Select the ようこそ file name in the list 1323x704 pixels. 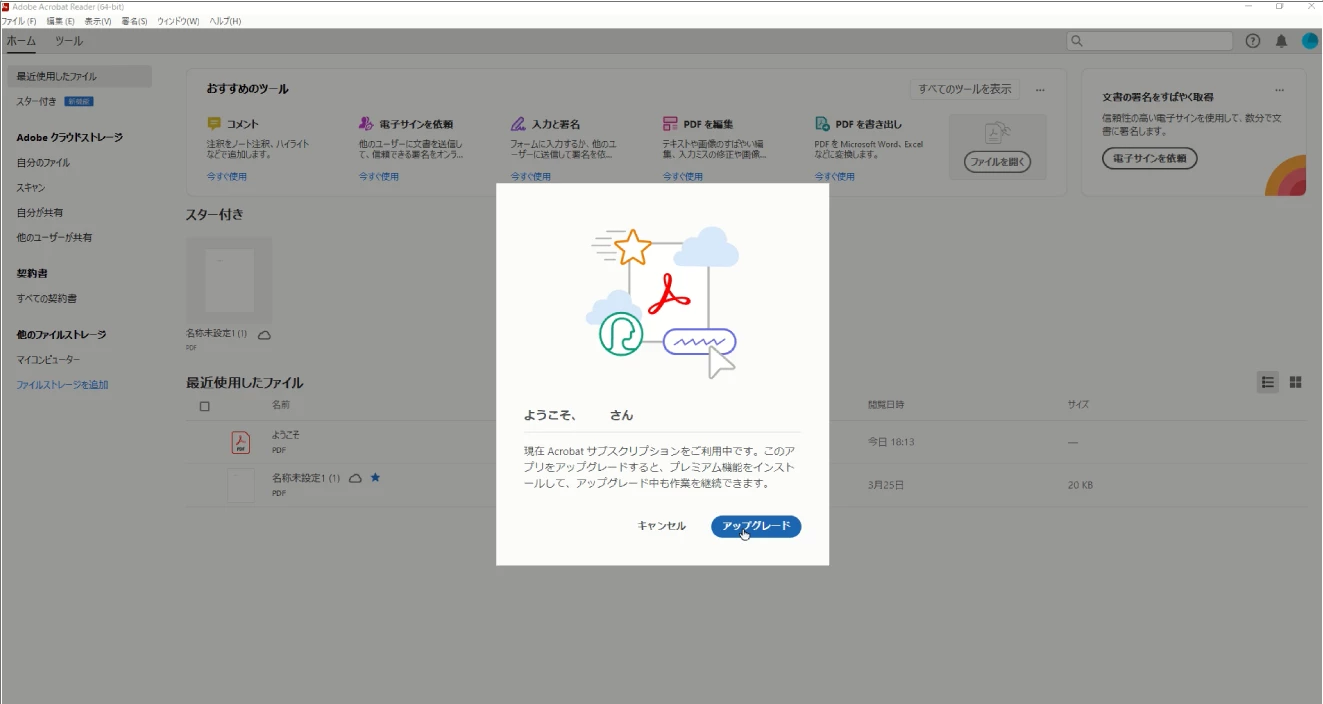pyautogui.click(x=285, y=435)
